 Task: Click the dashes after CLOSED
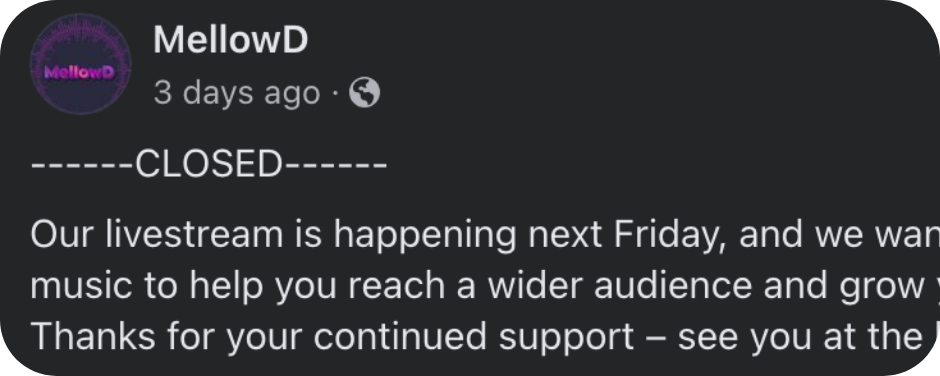tap(335, 164)
